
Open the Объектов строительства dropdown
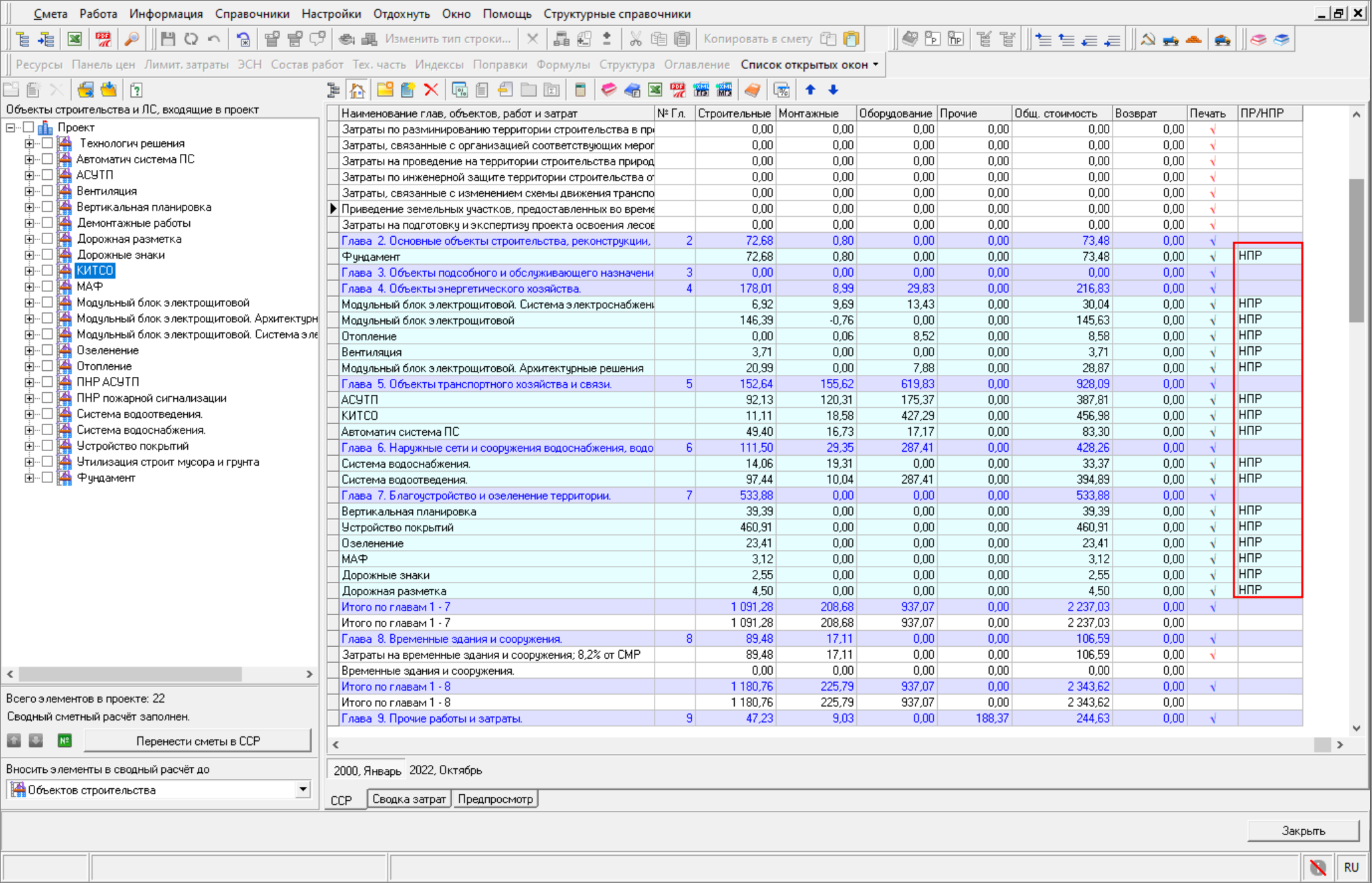click(x=303, y=789)
